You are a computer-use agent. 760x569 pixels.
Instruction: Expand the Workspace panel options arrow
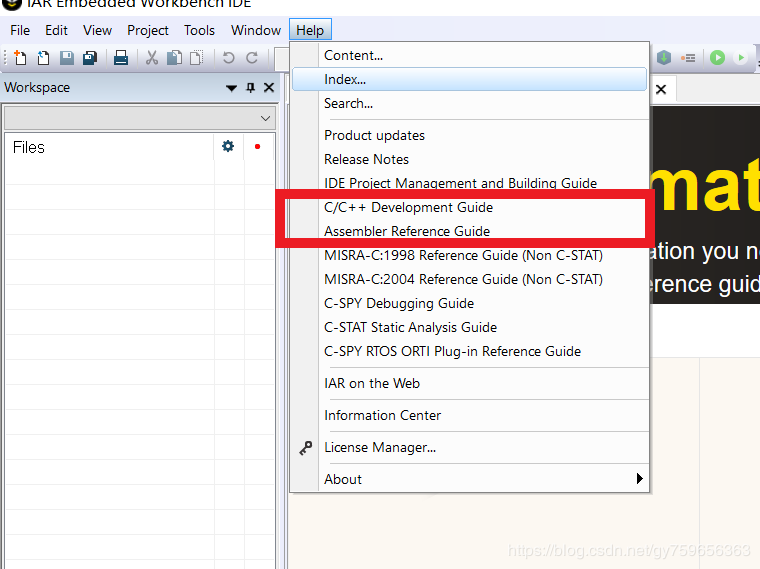pos(231,88)
